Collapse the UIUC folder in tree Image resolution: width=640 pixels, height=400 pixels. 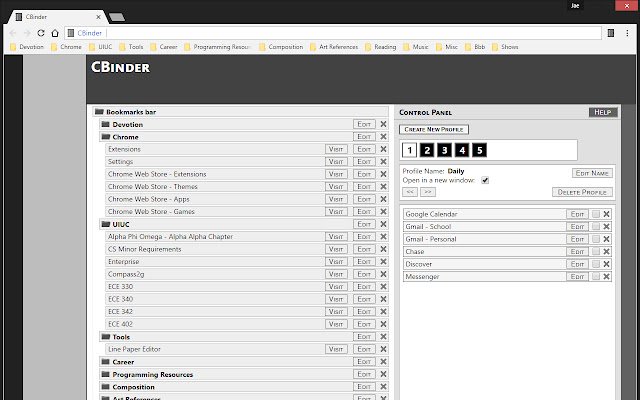tap(106, 224)
